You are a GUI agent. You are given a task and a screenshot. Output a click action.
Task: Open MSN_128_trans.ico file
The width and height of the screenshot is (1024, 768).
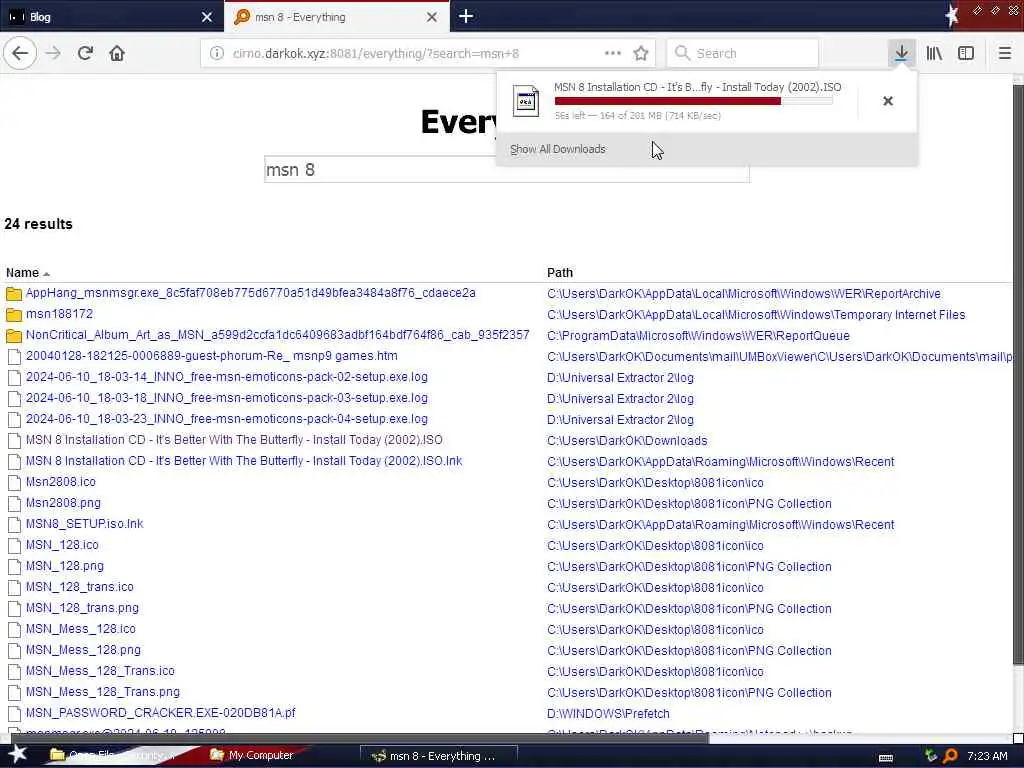pyautogui.click(x=80, y=586)
